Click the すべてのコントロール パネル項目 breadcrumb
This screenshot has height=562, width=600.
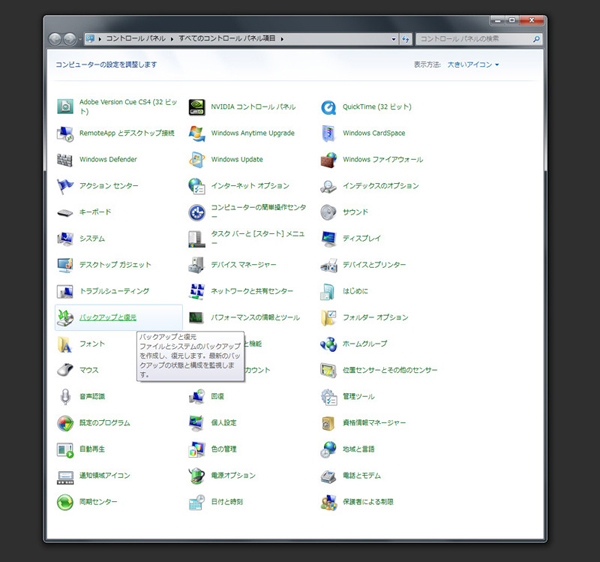227,38
